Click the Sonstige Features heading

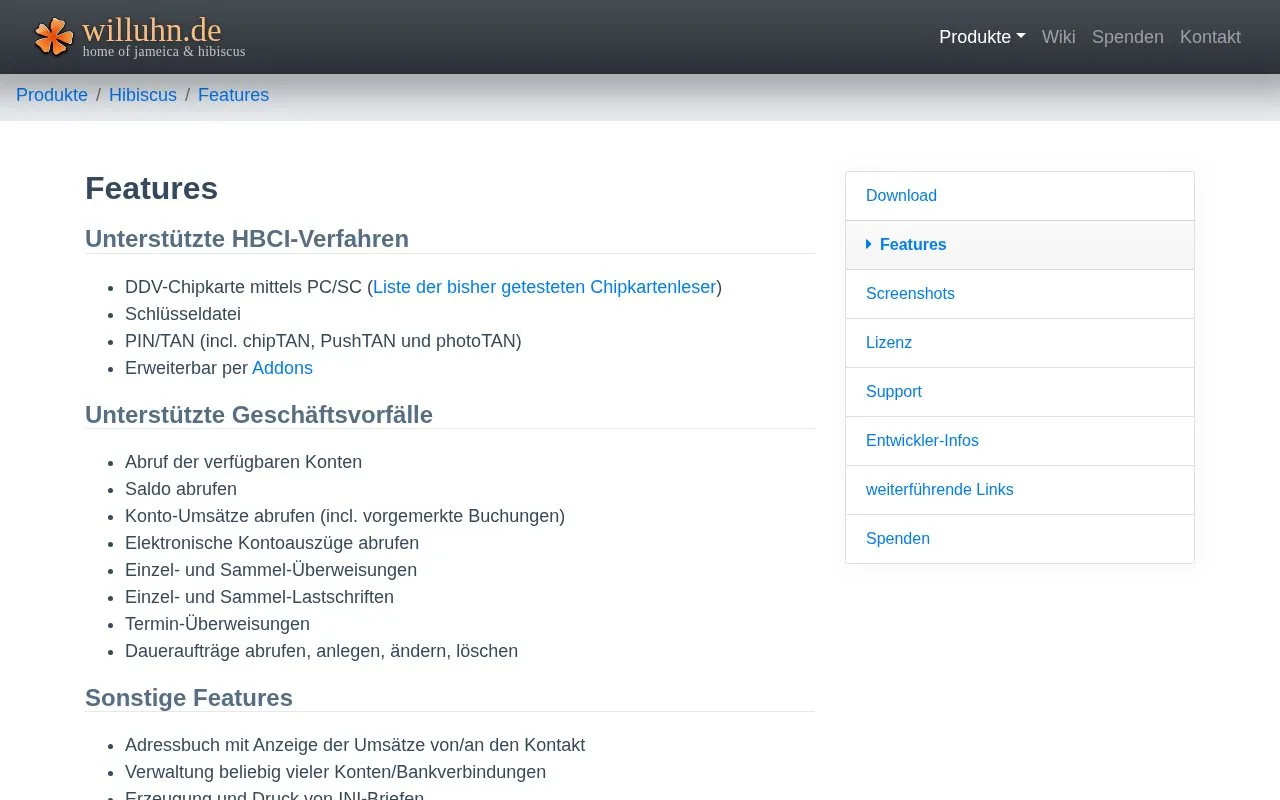[x=189, y=697]
